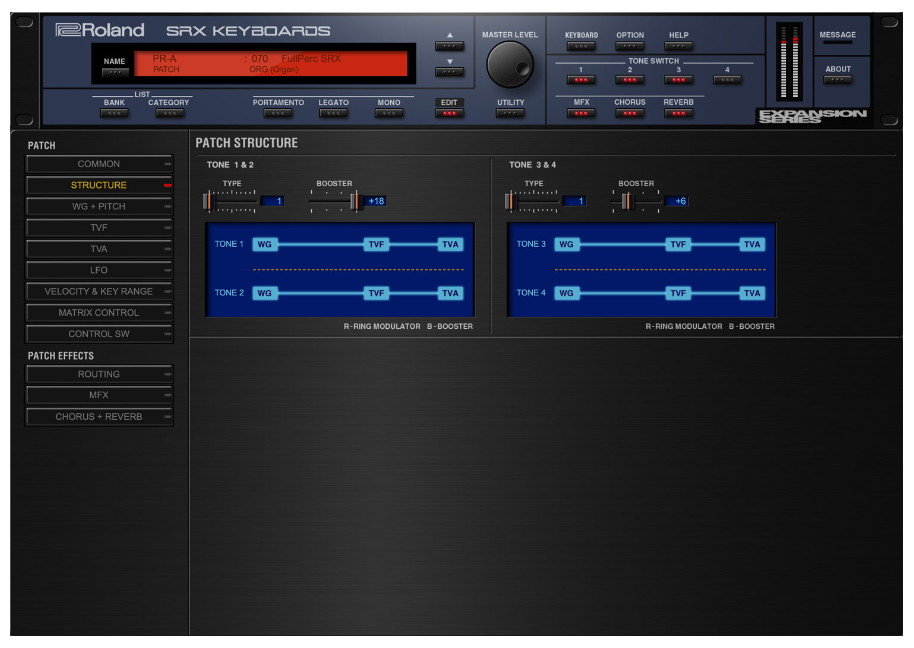914x648 pixels.
Task: Open the BANK list
Action: point(114,113)
